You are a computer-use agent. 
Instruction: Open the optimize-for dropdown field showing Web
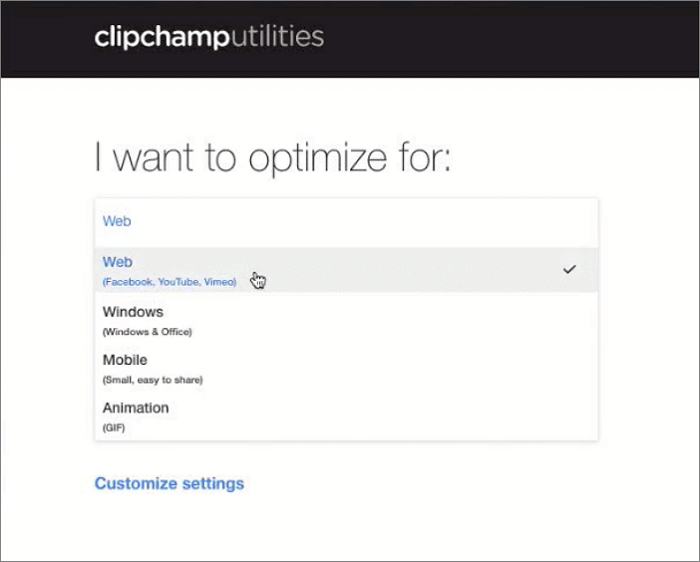click(x=346, y=221)
